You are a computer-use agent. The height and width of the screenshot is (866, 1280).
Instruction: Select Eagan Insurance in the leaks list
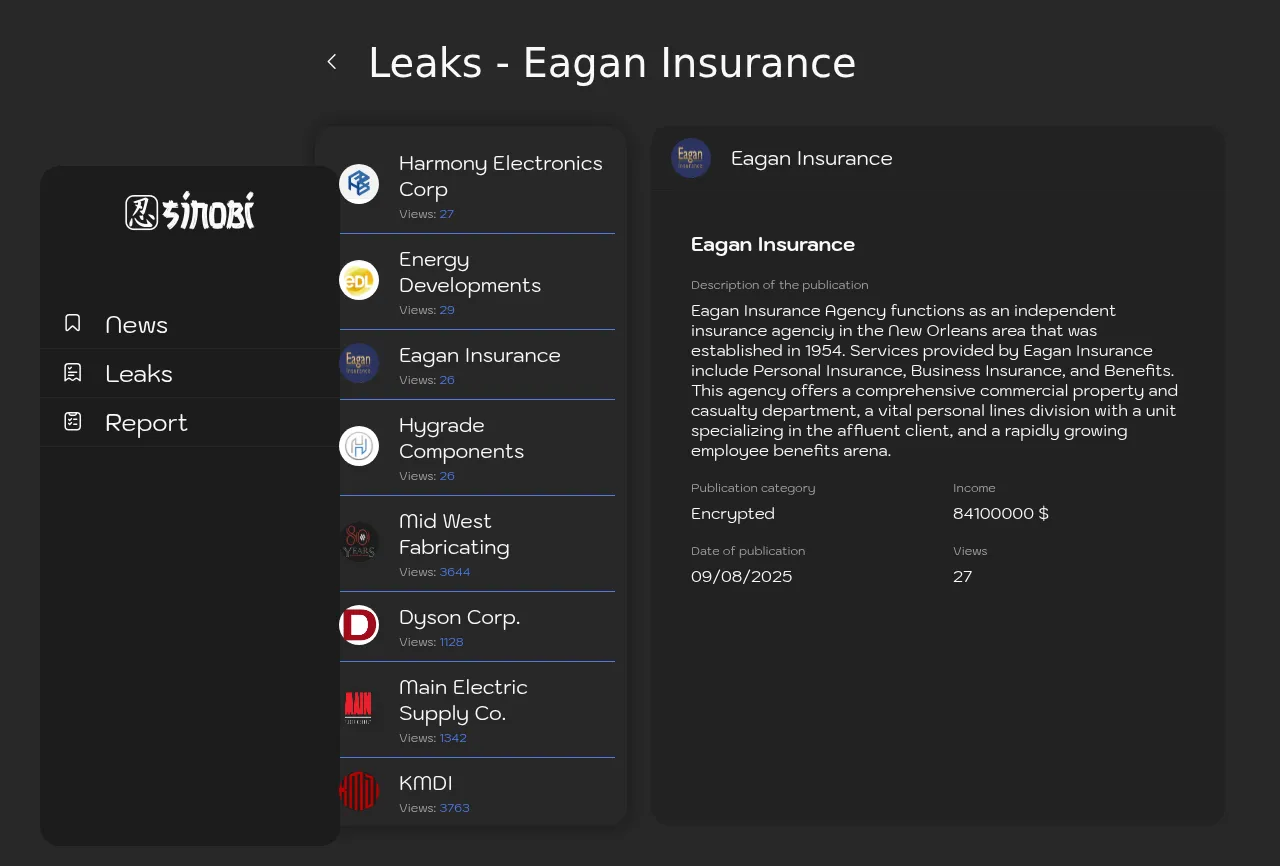click(x=479, y=356)
